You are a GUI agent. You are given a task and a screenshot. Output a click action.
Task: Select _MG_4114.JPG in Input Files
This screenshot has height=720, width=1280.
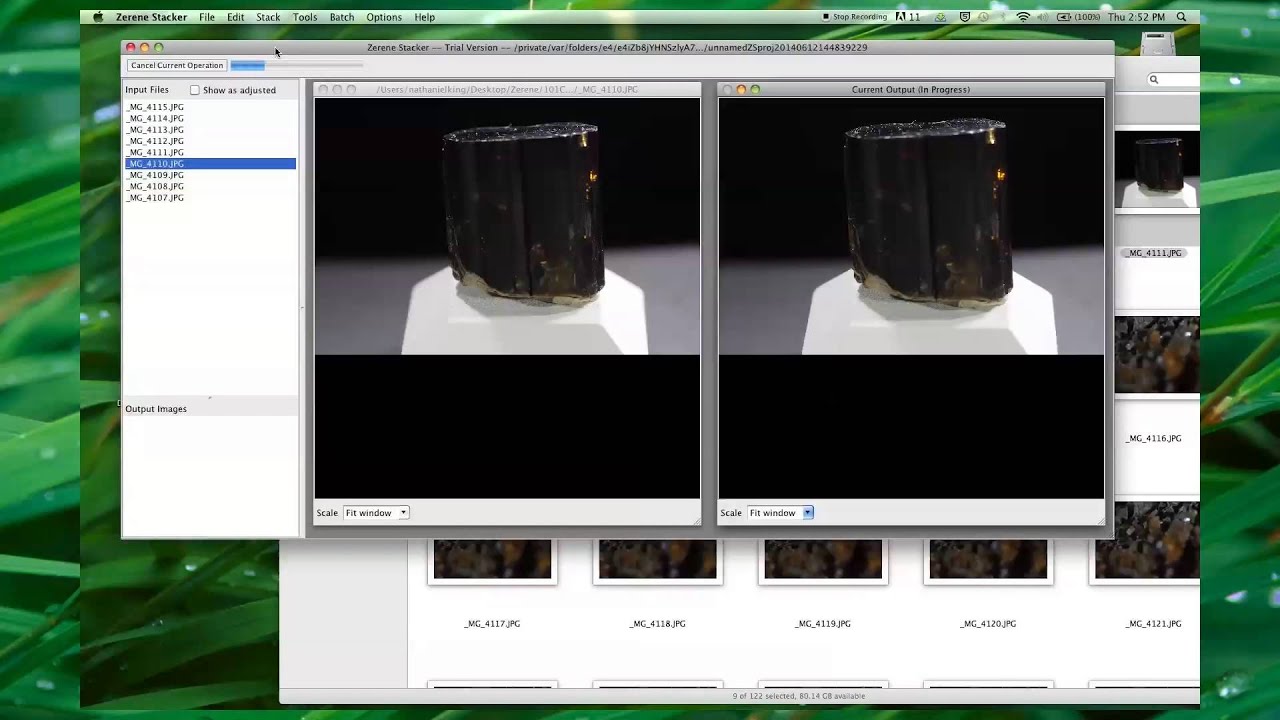tap(210, 118)
